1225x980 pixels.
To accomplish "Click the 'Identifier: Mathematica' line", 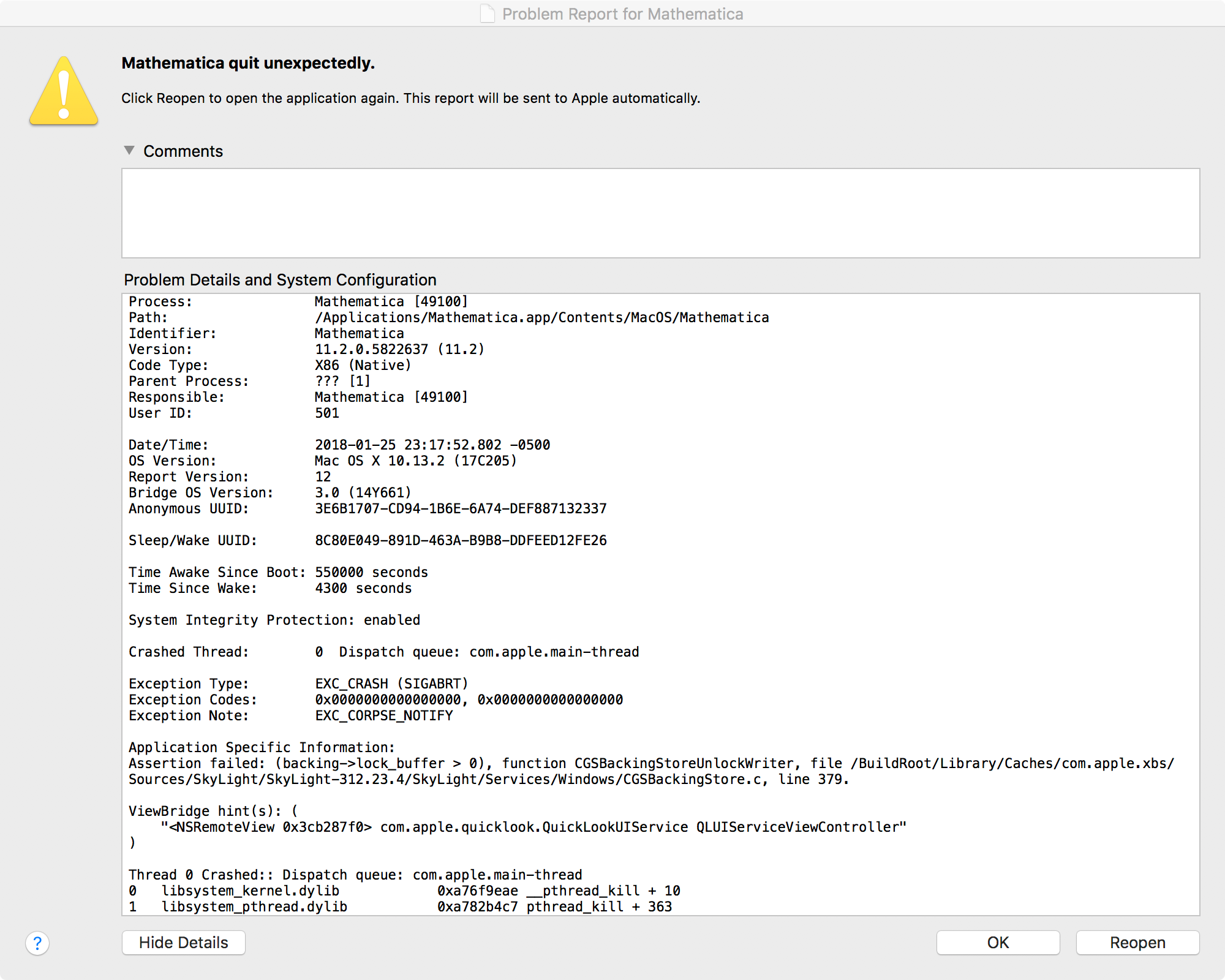I will [266, 333].
